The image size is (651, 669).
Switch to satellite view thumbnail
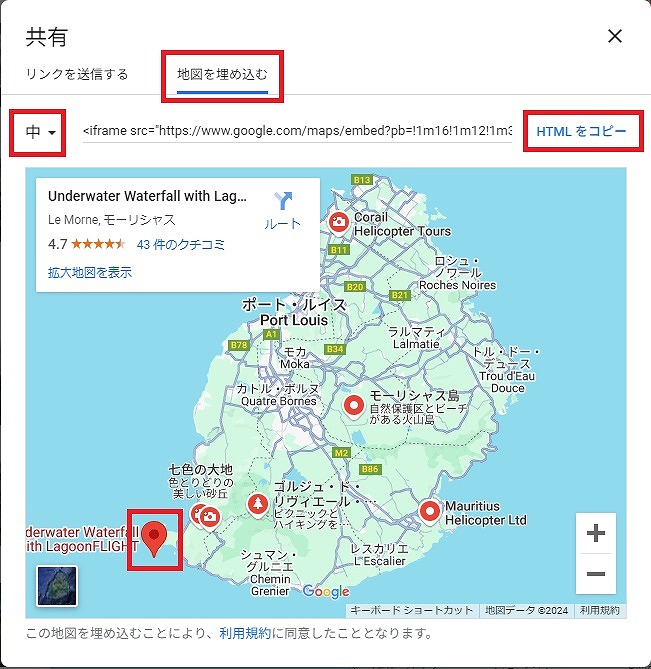pyautogui.click(x=57, y=586)
